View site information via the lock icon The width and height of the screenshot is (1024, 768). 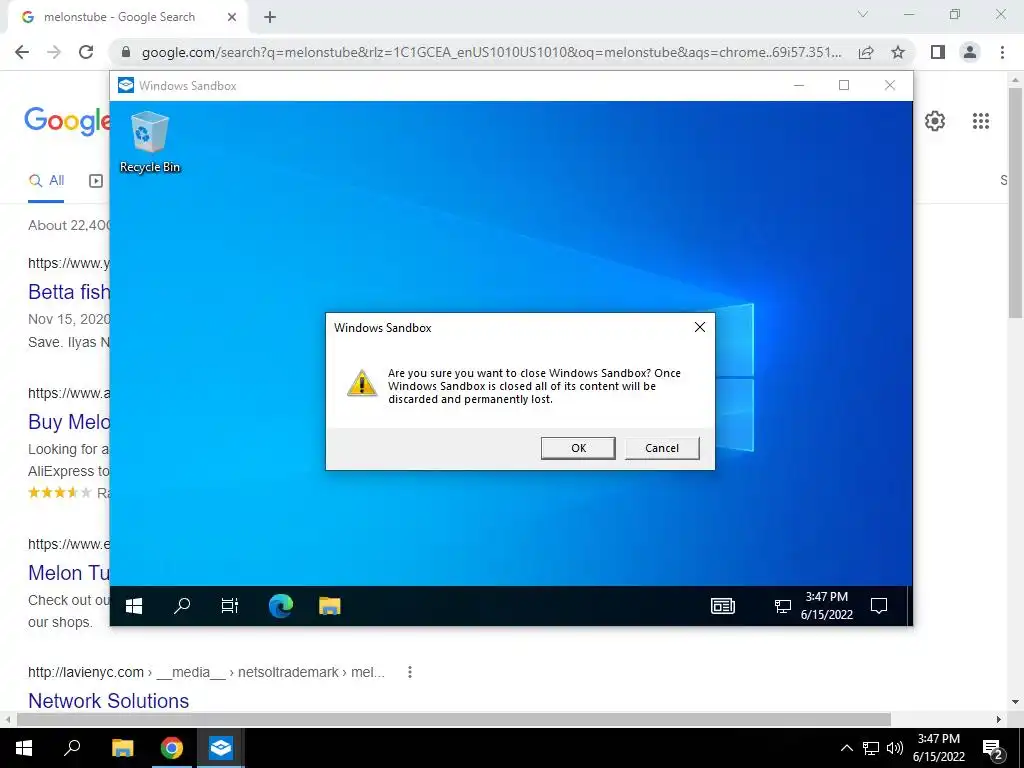point(126,52)
